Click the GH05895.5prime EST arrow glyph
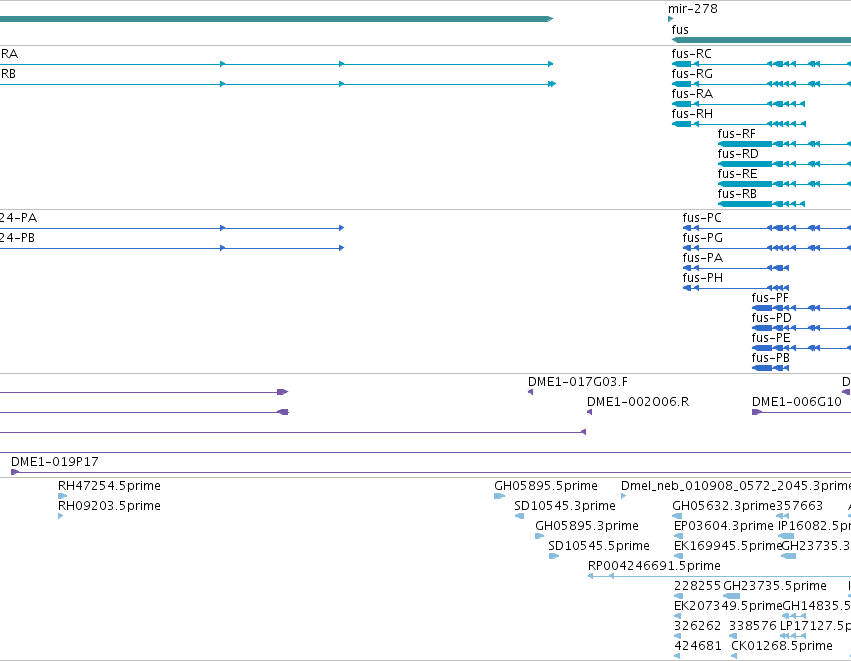Viewport: 851px width, 661px height. (499, 495)
